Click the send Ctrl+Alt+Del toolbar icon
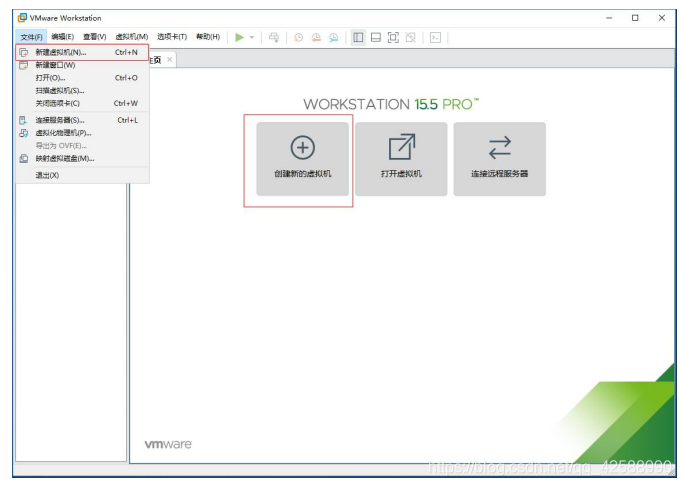The height and width of the screenshot is (486, 682). click(x=274, y=37)
